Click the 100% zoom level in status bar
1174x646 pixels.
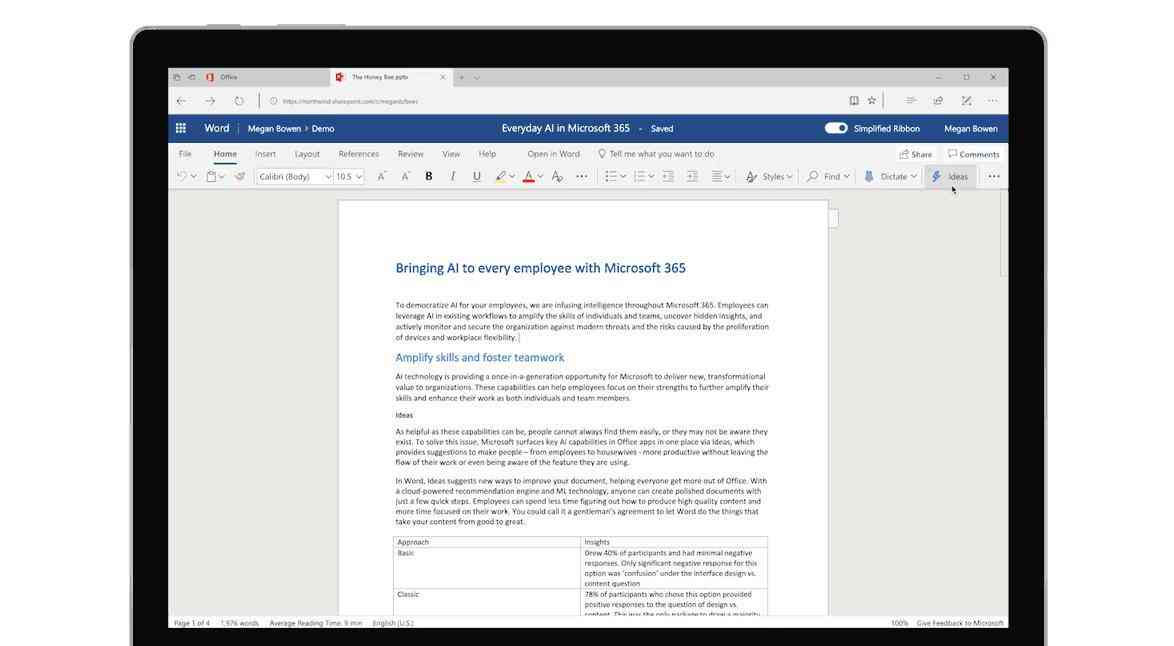[899, 623]
